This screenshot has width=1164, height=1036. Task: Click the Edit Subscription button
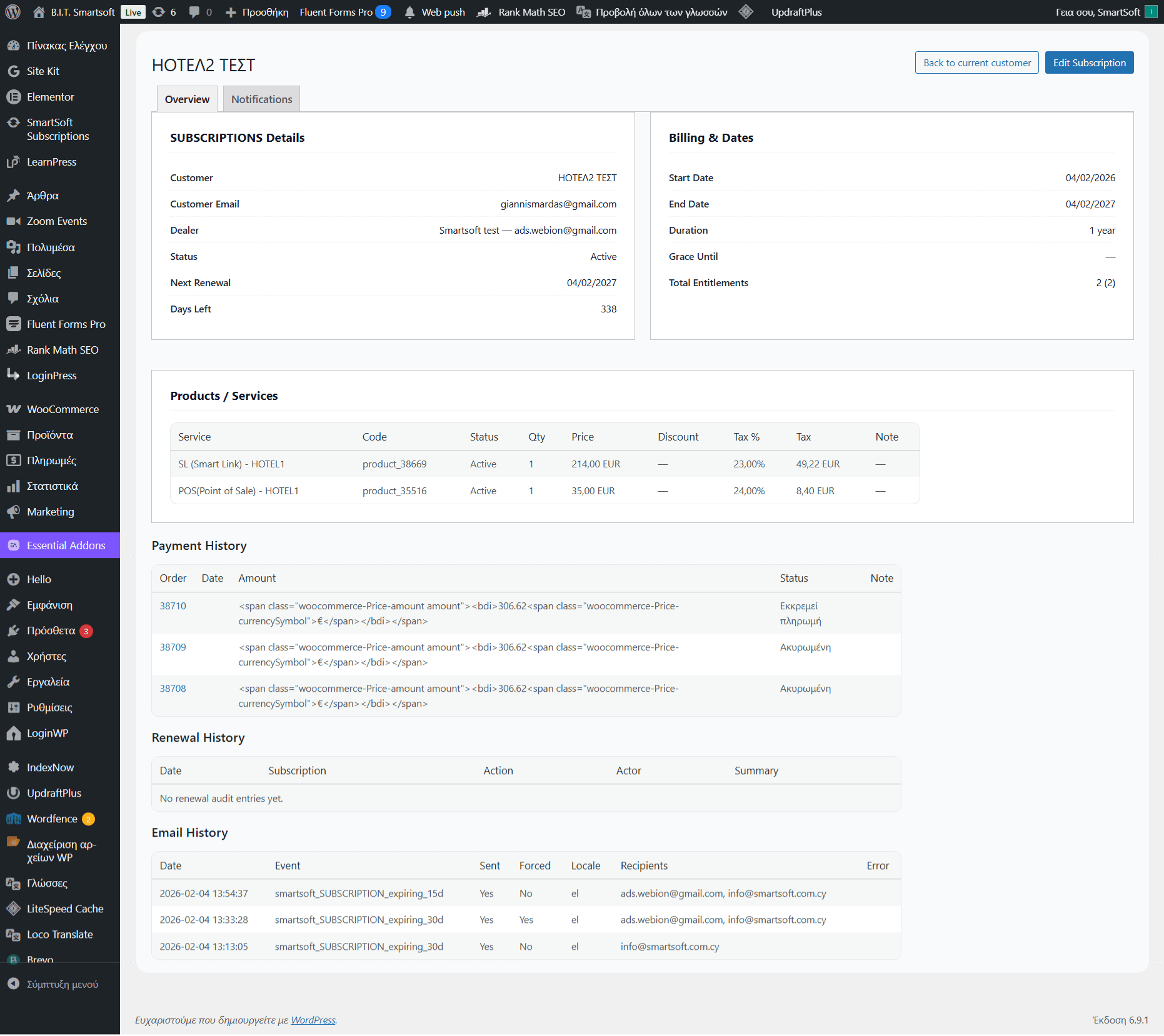1089,62
